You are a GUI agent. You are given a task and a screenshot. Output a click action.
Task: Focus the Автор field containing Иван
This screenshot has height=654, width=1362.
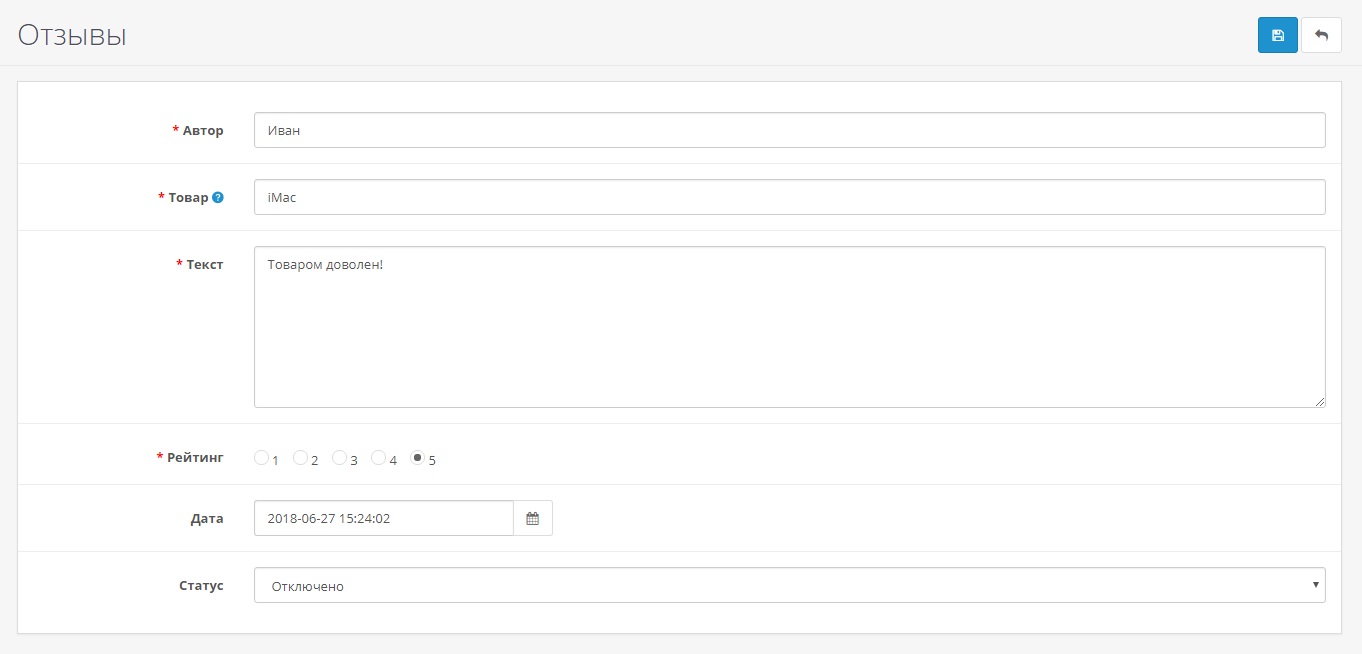point(789,130)
